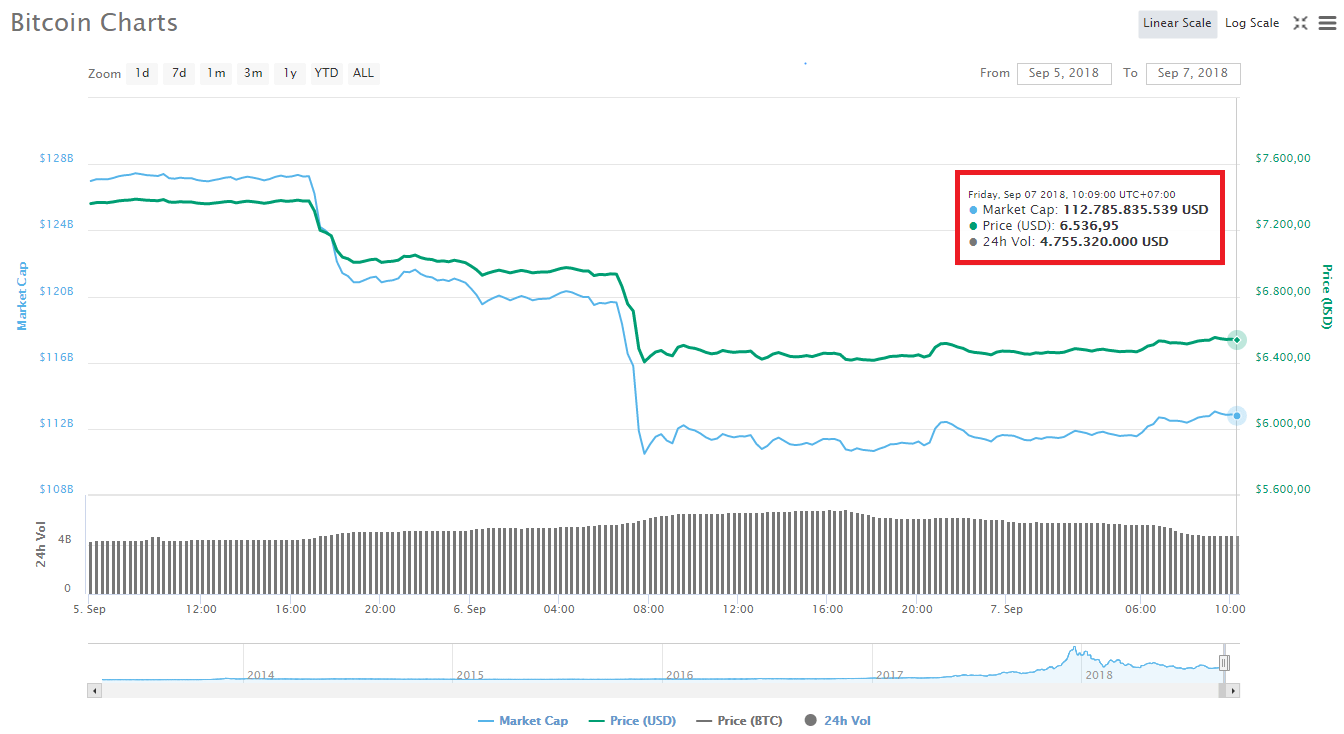Click the Bitcoin Charts heading
This screenshot has width=1344, height=734.
[x=94, y=22]
